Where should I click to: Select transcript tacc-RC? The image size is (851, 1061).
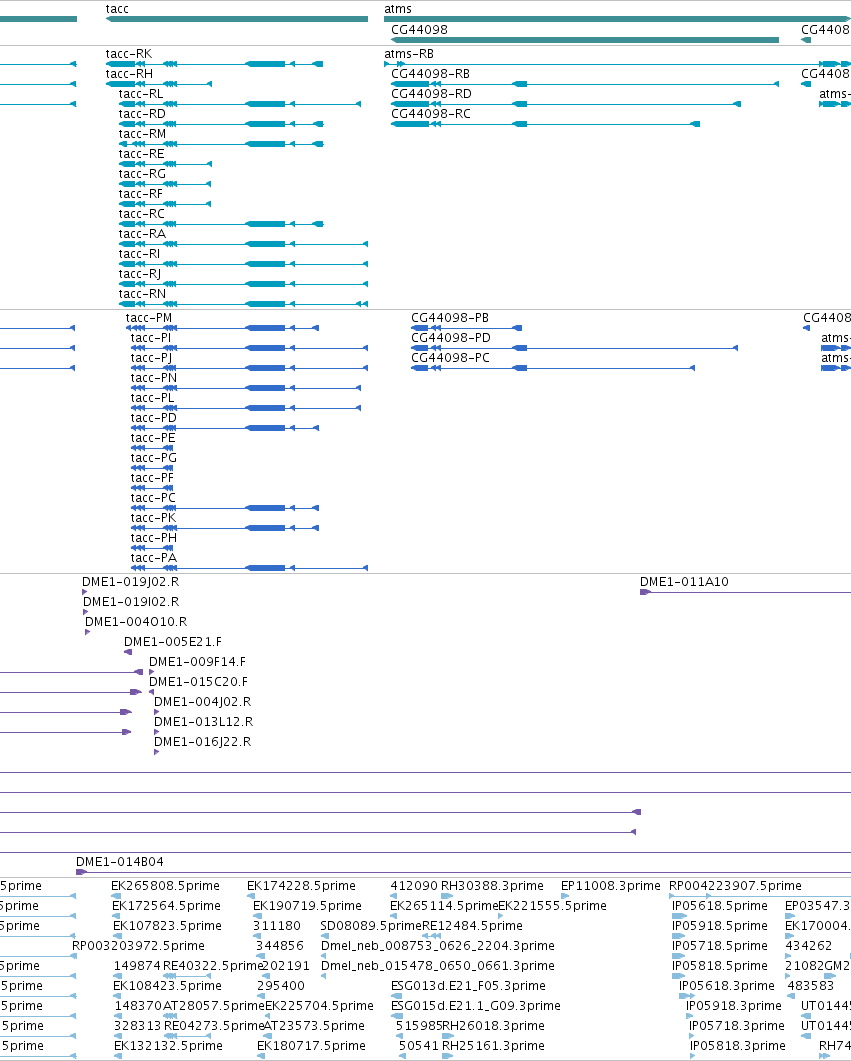coord(141,214)
